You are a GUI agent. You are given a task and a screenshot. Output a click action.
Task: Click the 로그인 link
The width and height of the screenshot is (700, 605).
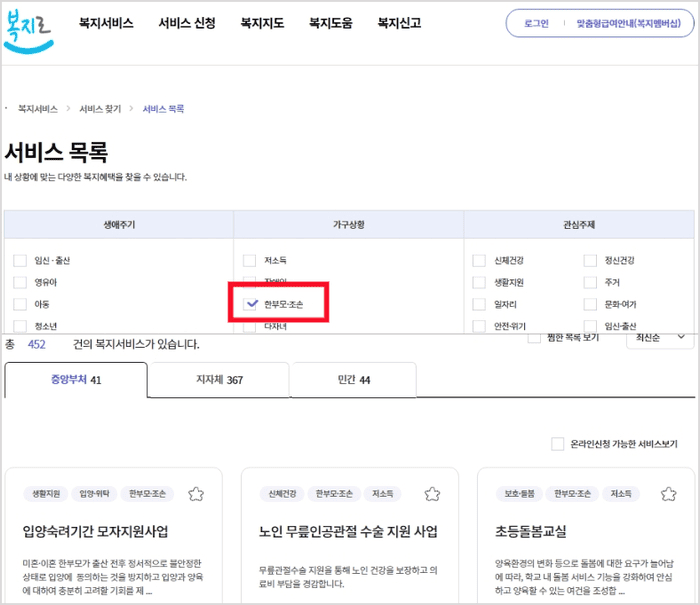(536, 23)
